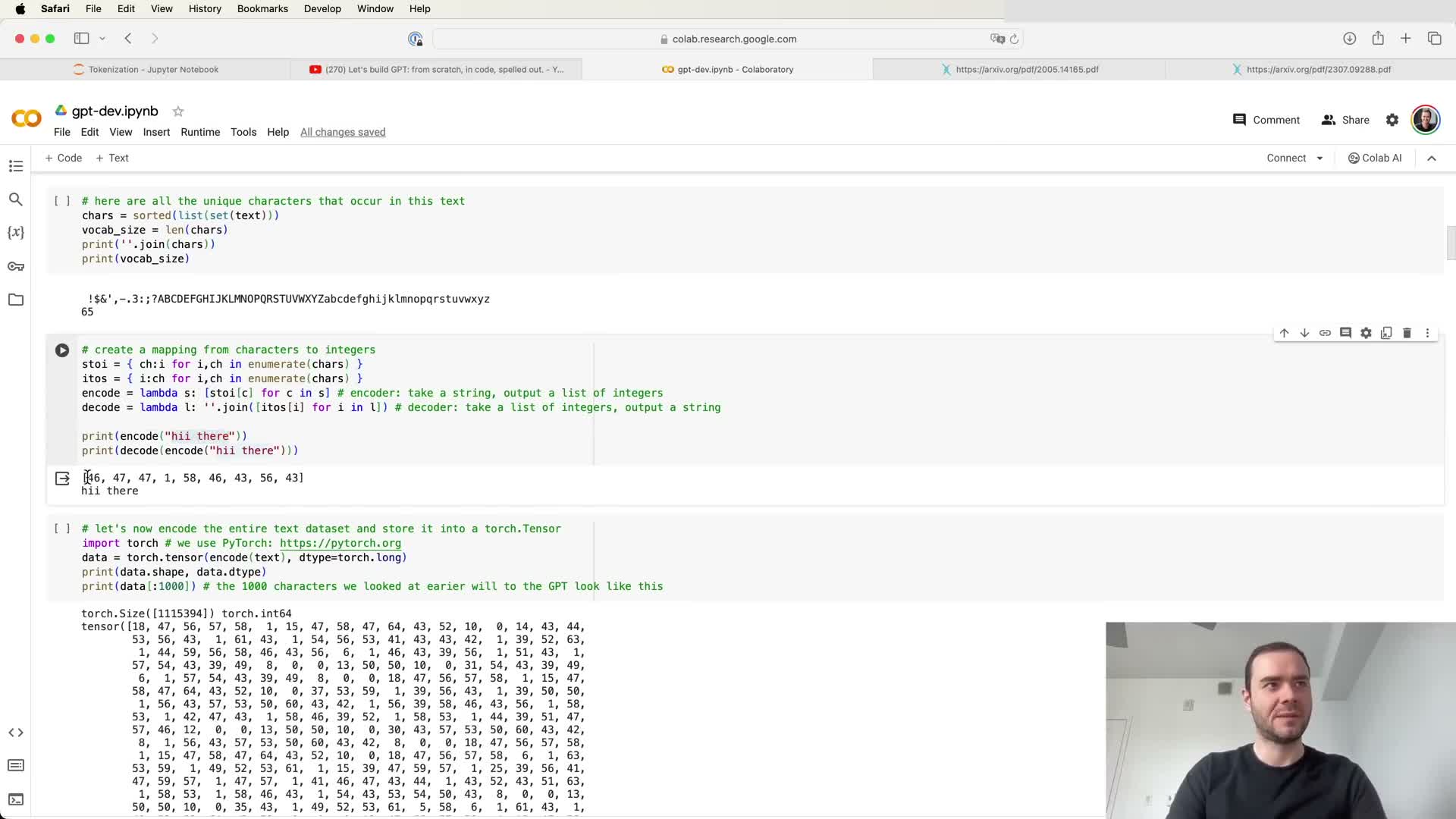The width and height of the screenshot is (1456, 819).
Task: Run the character mapping code cell
Action: pos(62,350)
